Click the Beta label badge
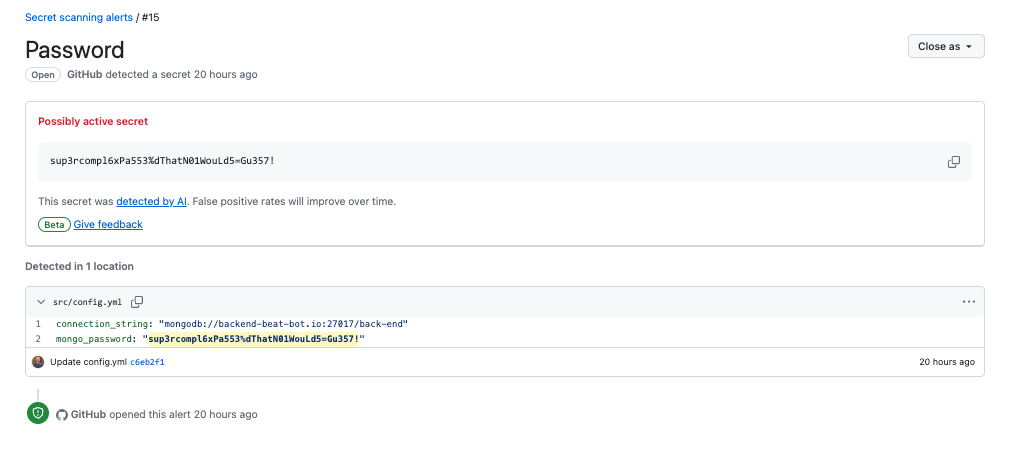 point(54,225)
